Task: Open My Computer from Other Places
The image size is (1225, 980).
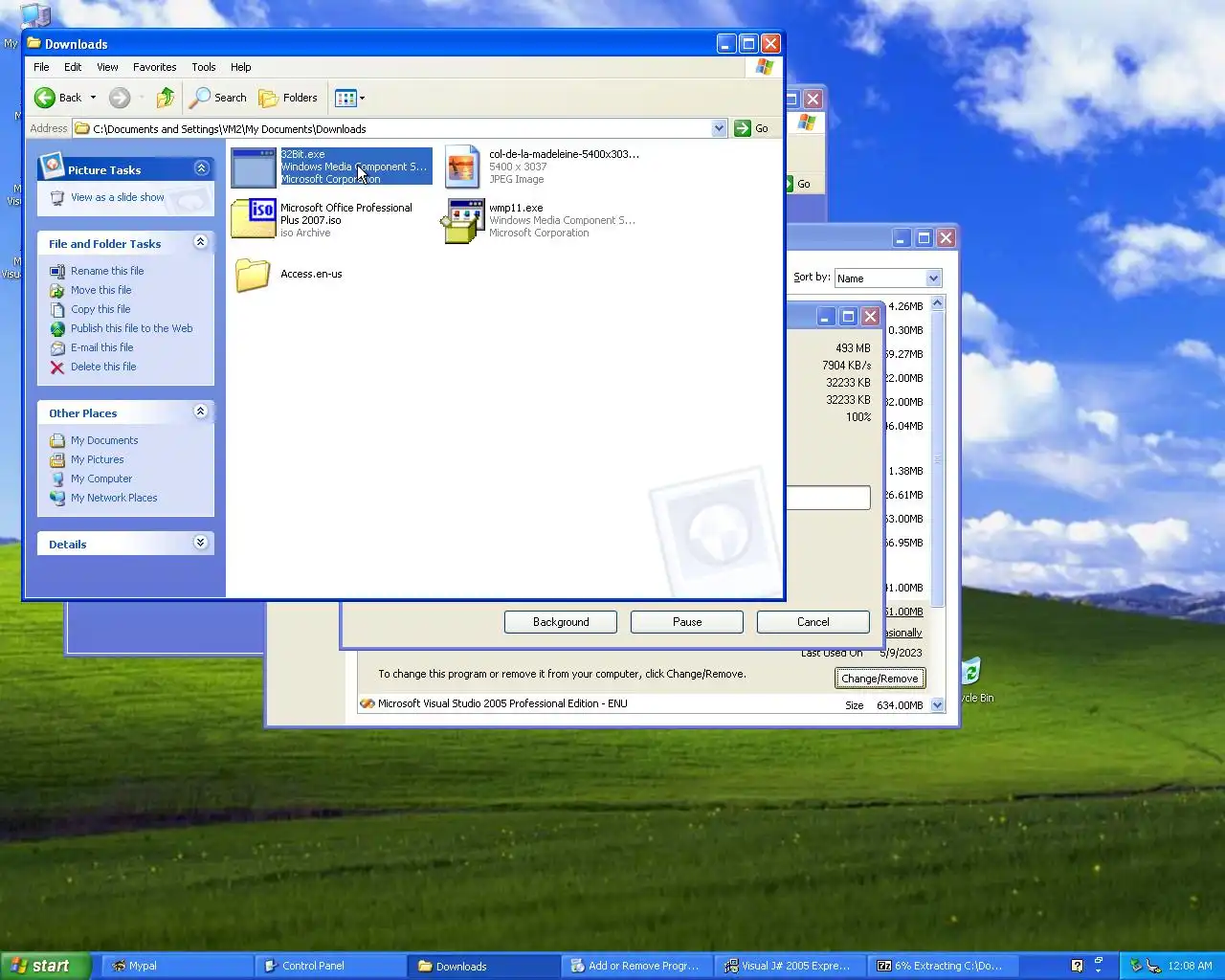Action: pyautogui.click(x=101, y=479)
